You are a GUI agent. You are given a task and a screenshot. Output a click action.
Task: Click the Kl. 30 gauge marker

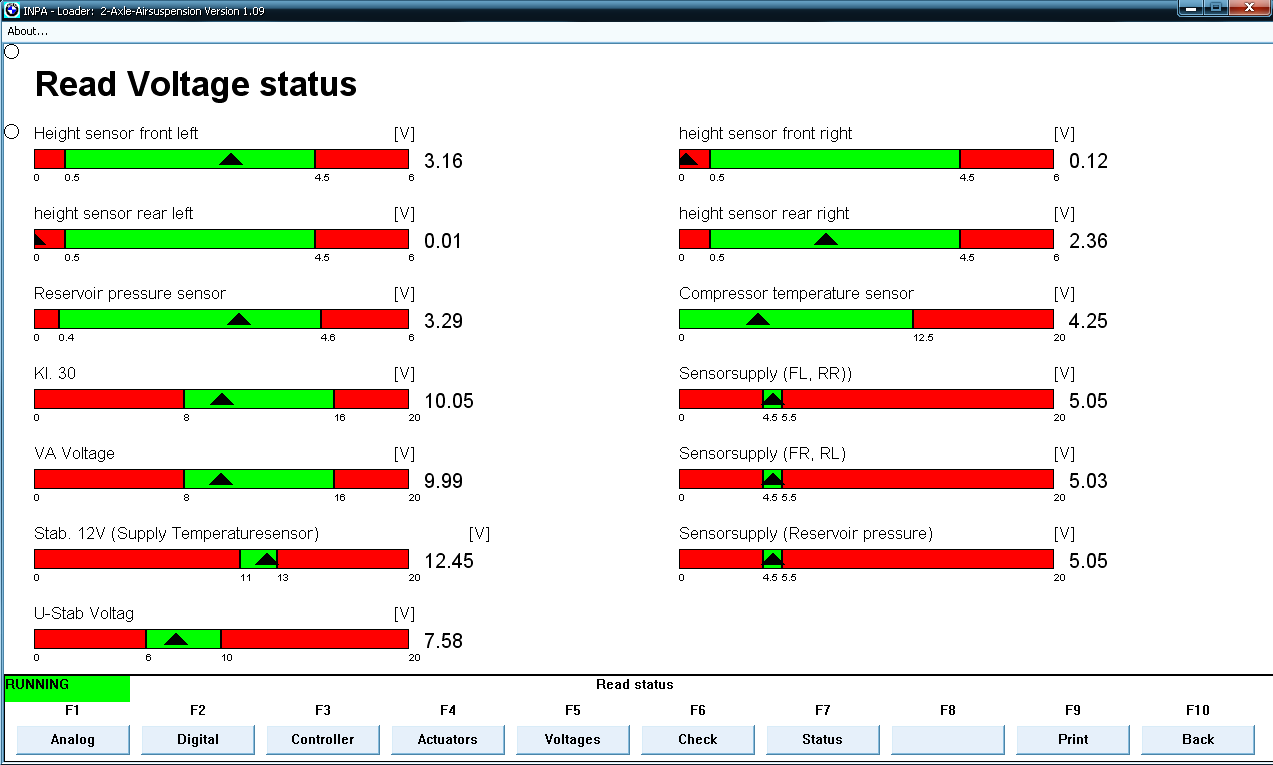point(222,399)
